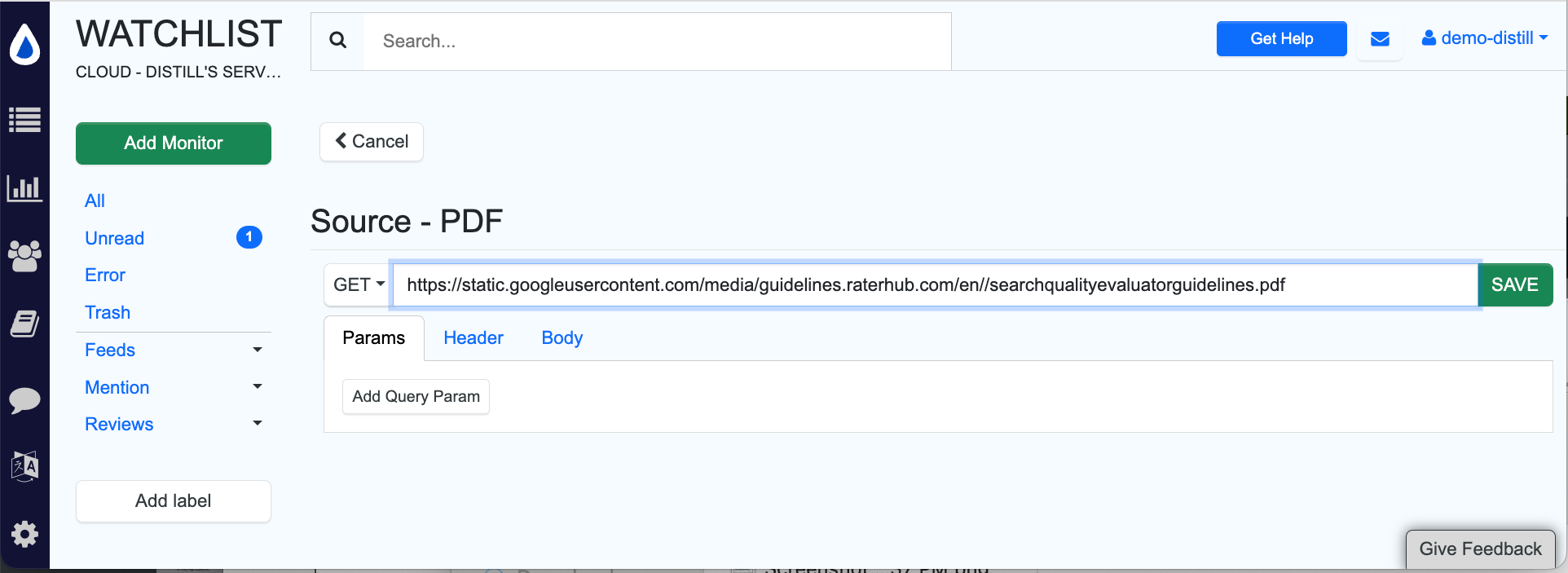Open the book icon in sidebar
This screenshot has width=1568, height=573.
coord(24,324)
